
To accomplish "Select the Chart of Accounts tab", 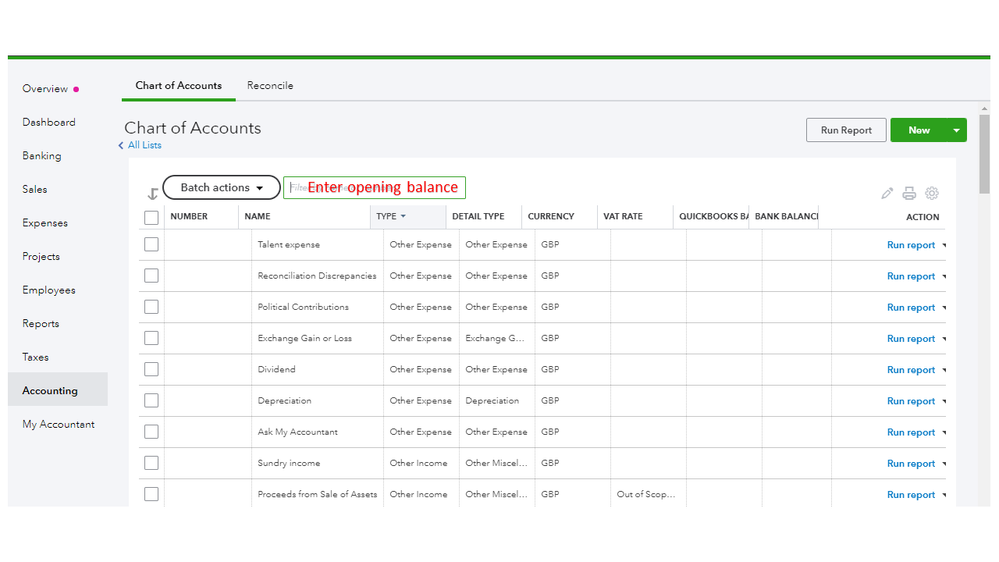I will (x=178, y=85).
